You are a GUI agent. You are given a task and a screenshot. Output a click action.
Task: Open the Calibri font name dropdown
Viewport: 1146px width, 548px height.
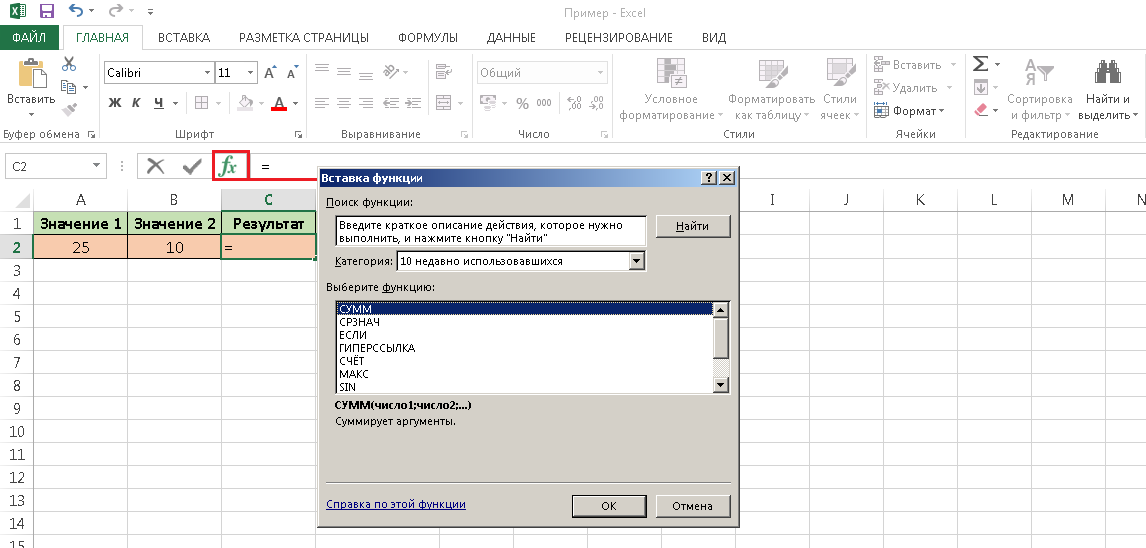pyautogui.click(x=208, y=73)
